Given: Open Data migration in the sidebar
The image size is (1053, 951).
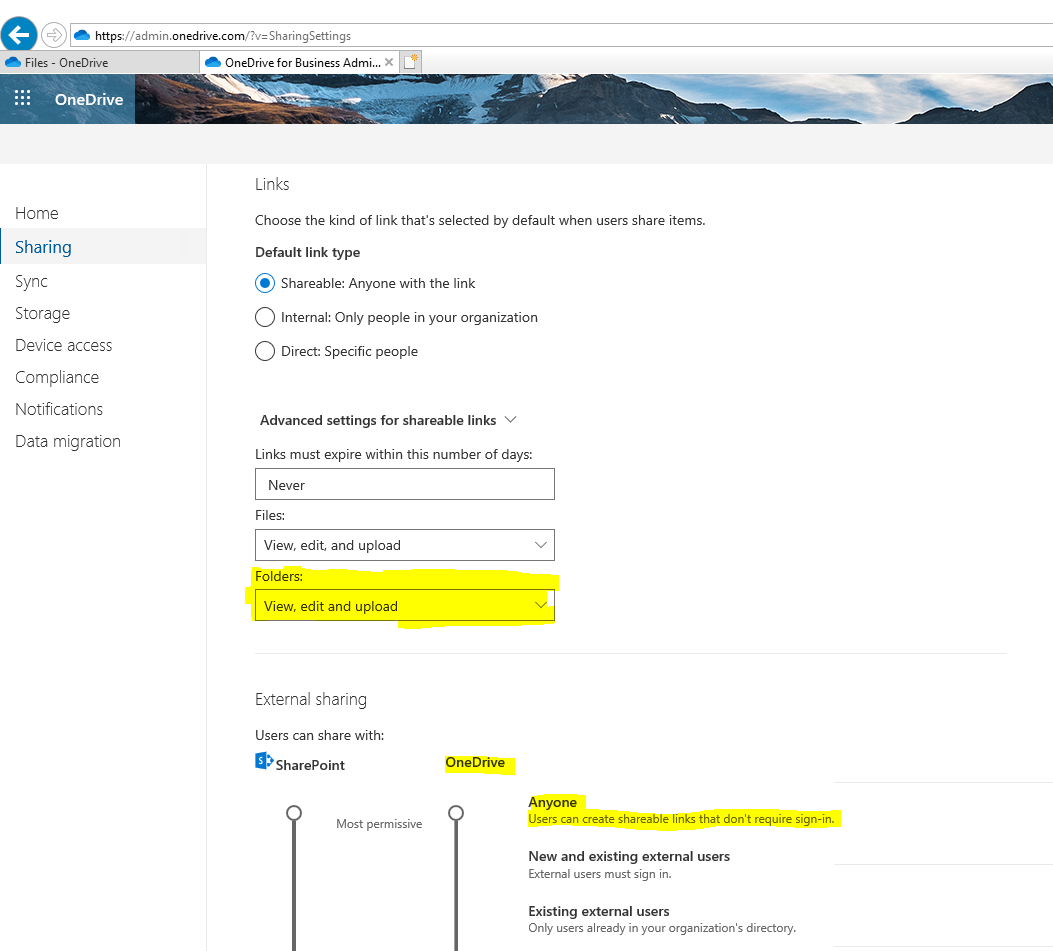Looking at the screenshot, I should tap(68, 441).
